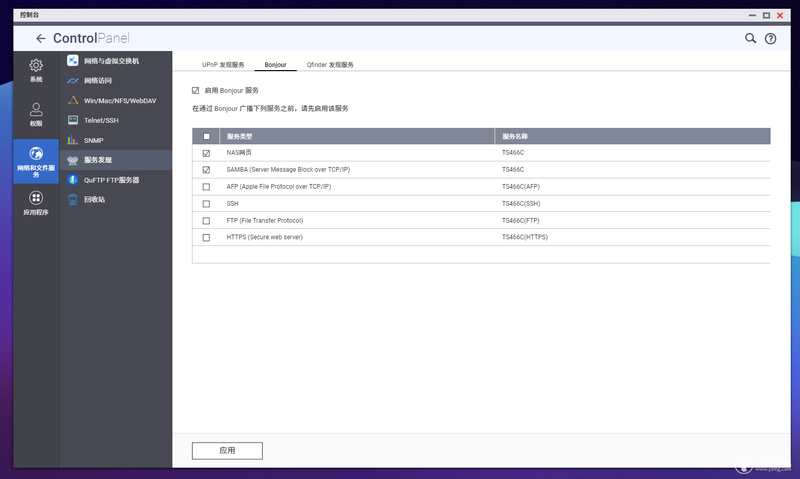The image size is (800, 479).
Task: Check the FTP service checkbox
Action: [206, 221]
